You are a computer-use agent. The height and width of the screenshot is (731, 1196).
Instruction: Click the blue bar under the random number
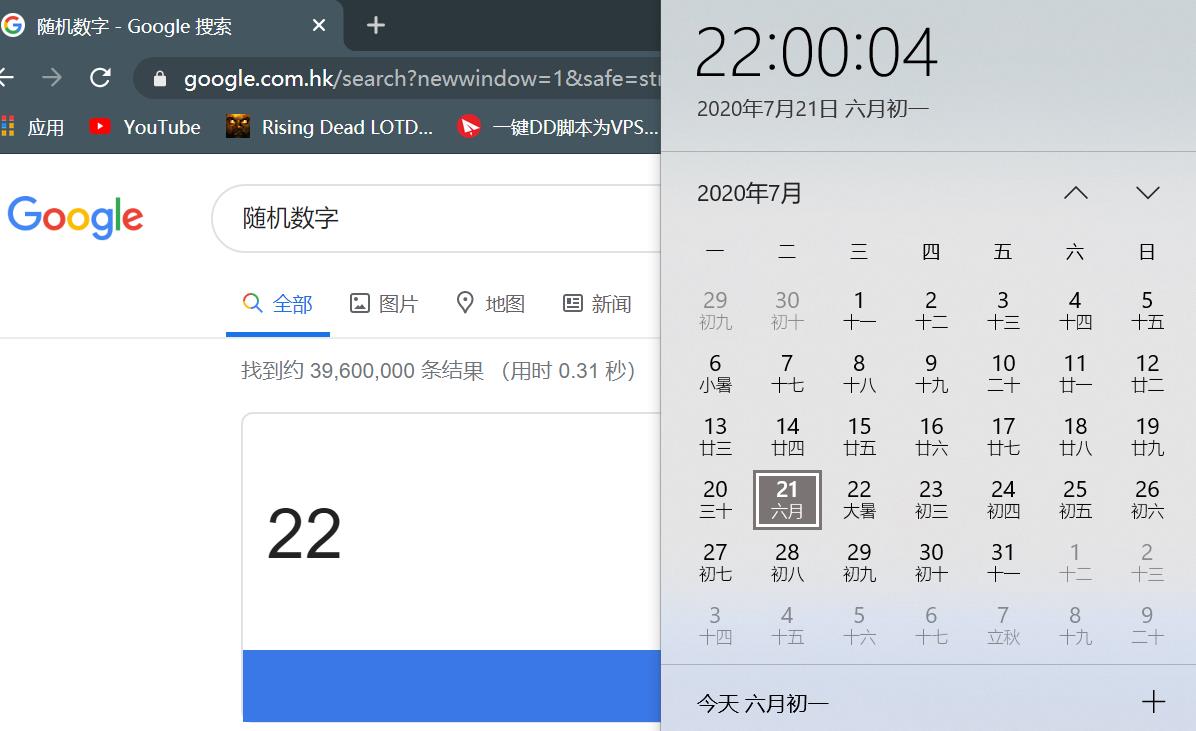coord(452,685)
